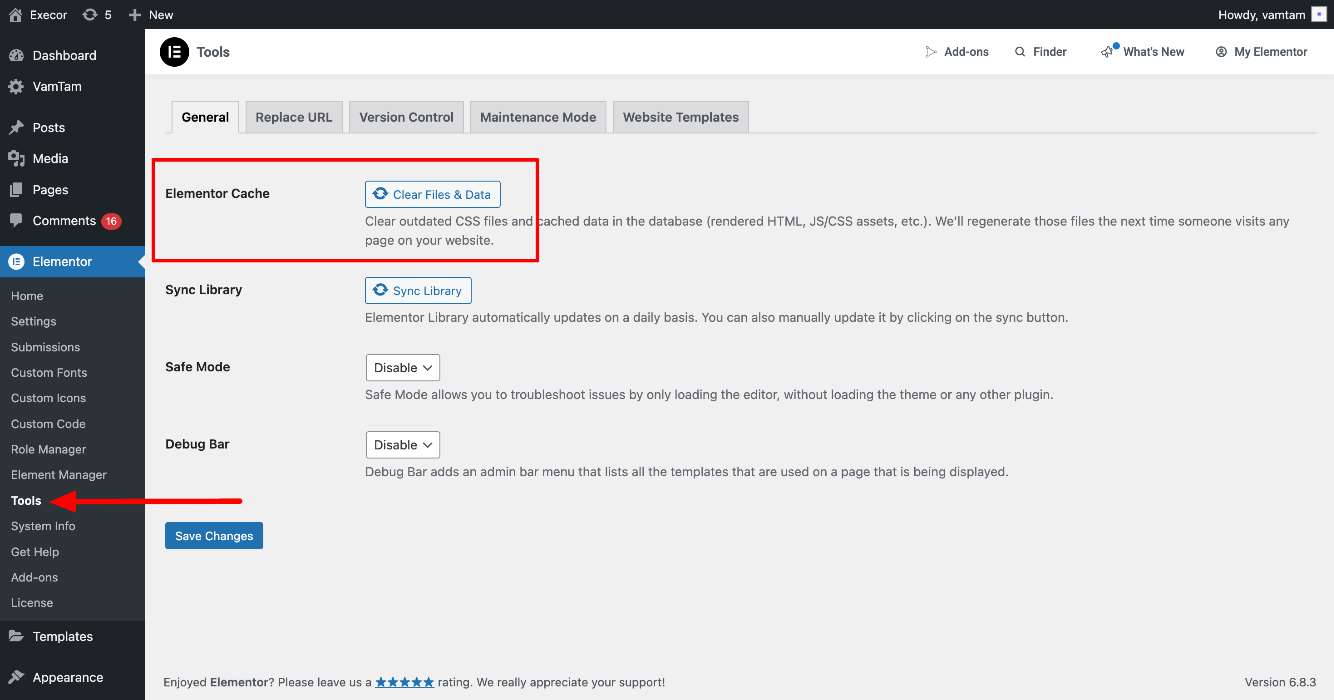Click the My Elementor account icon
The height and width of the screenshot is (700, 1334).
pyautogui.click(x=1221, y=52)
